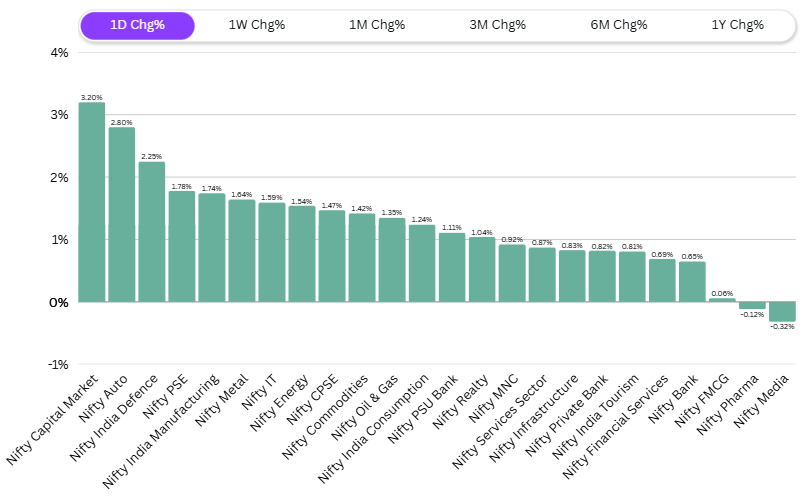Click the Nifty Metal bar
This screenshot has height=502, width=808.
pos(242,251)
